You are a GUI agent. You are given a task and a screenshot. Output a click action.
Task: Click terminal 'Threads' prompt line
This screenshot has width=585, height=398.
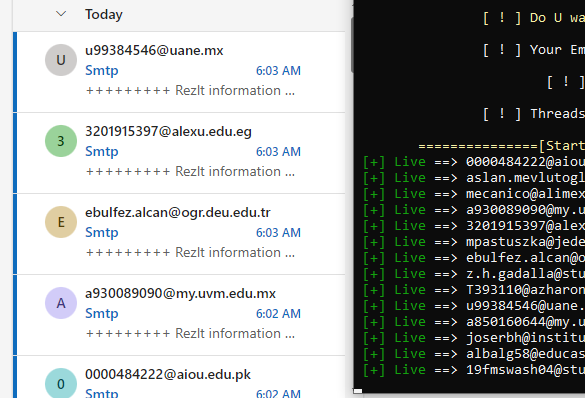(534, 113)
